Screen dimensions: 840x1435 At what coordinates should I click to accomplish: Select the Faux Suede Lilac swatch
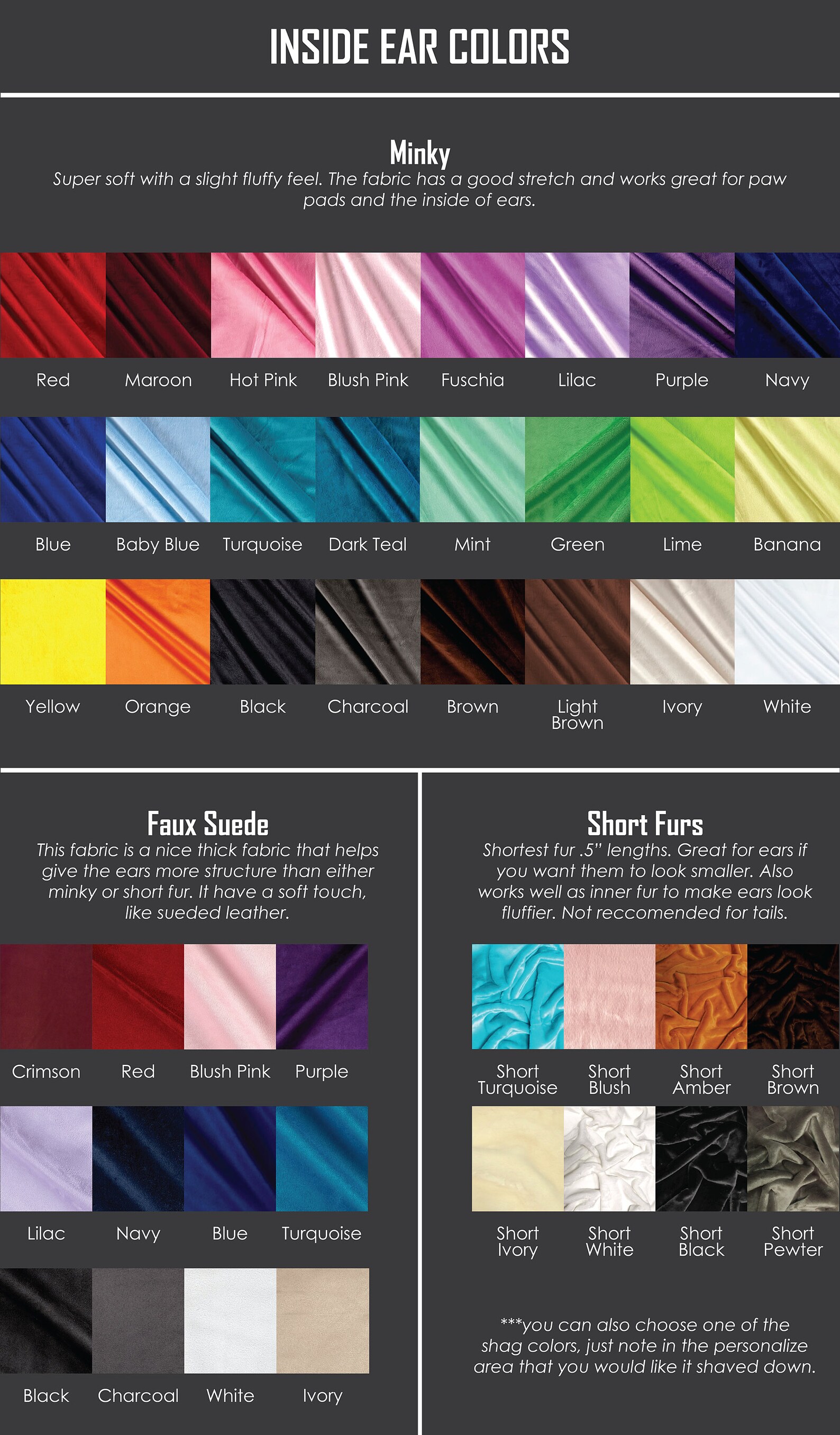tap(46, 1159)
